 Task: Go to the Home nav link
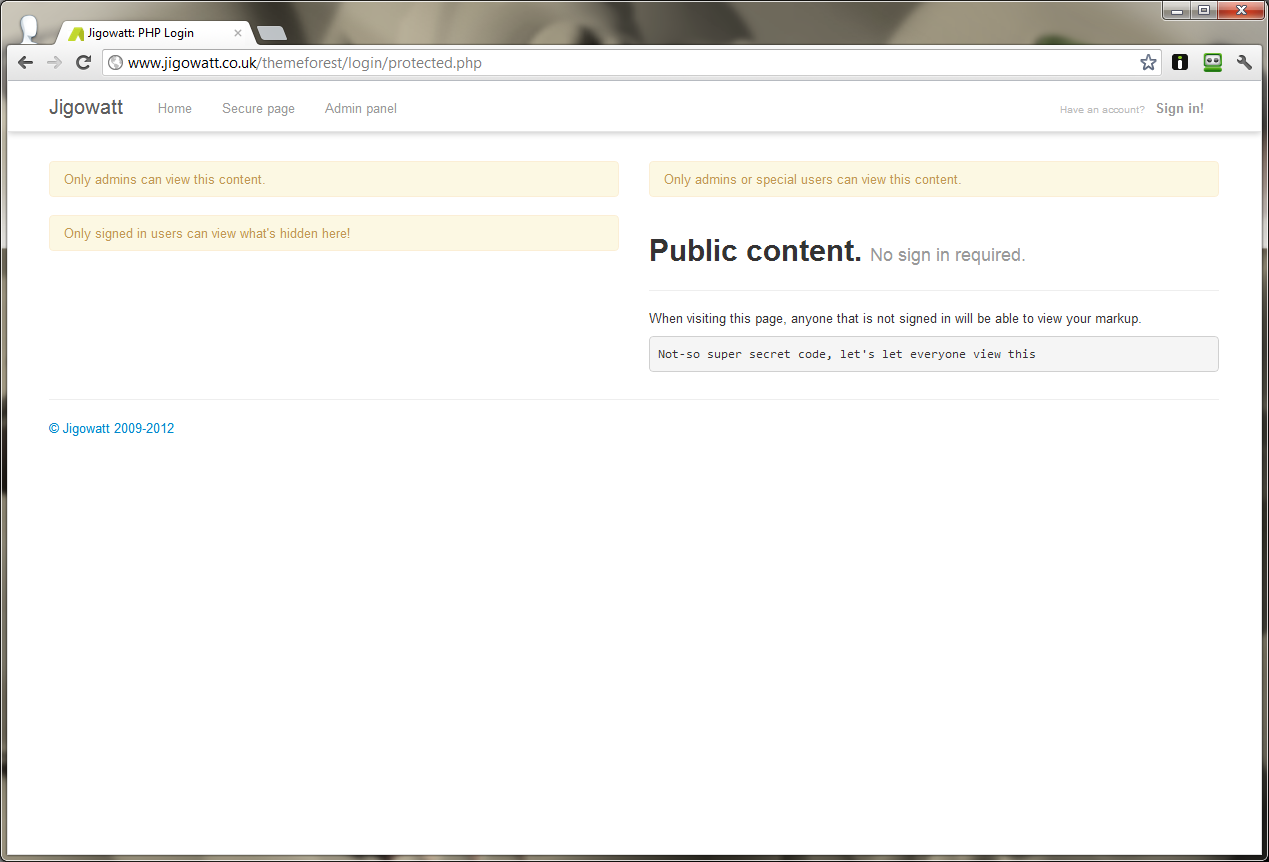coord(175,108)
